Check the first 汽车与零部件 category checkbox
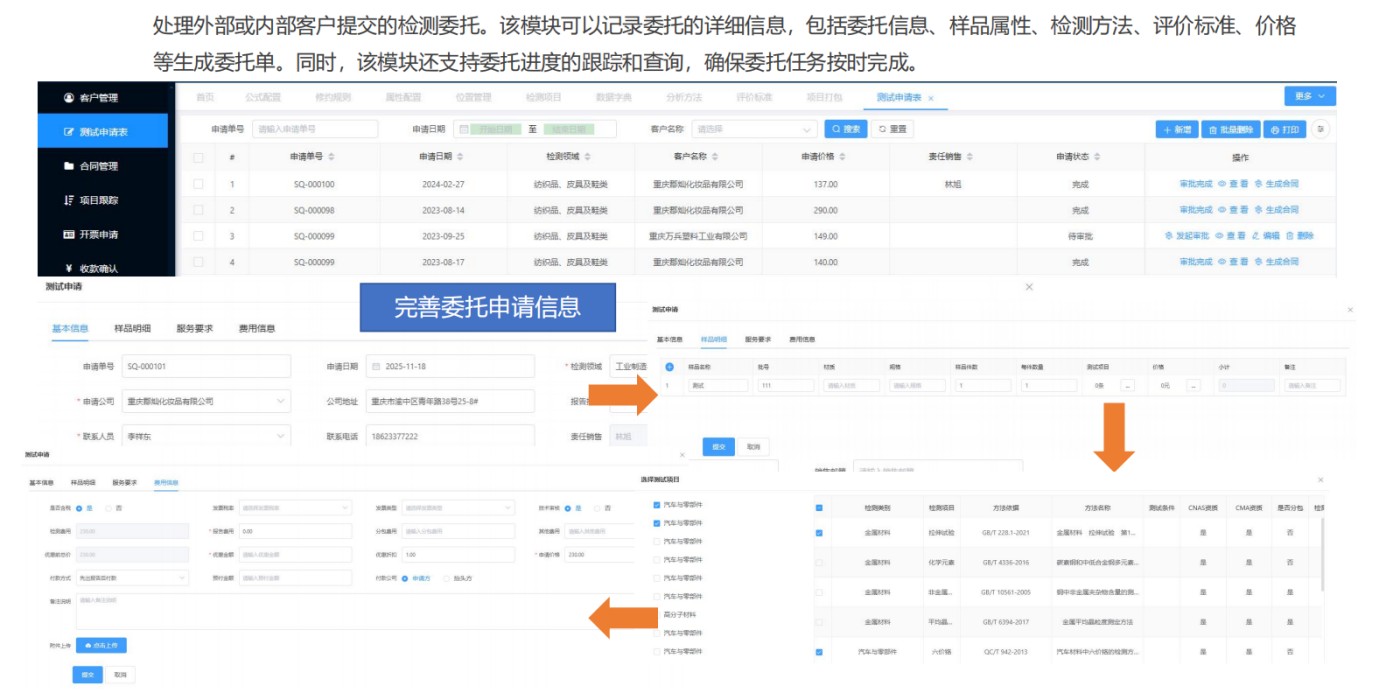The height and width of the screenshot is (700, 1400). (657, 504)
